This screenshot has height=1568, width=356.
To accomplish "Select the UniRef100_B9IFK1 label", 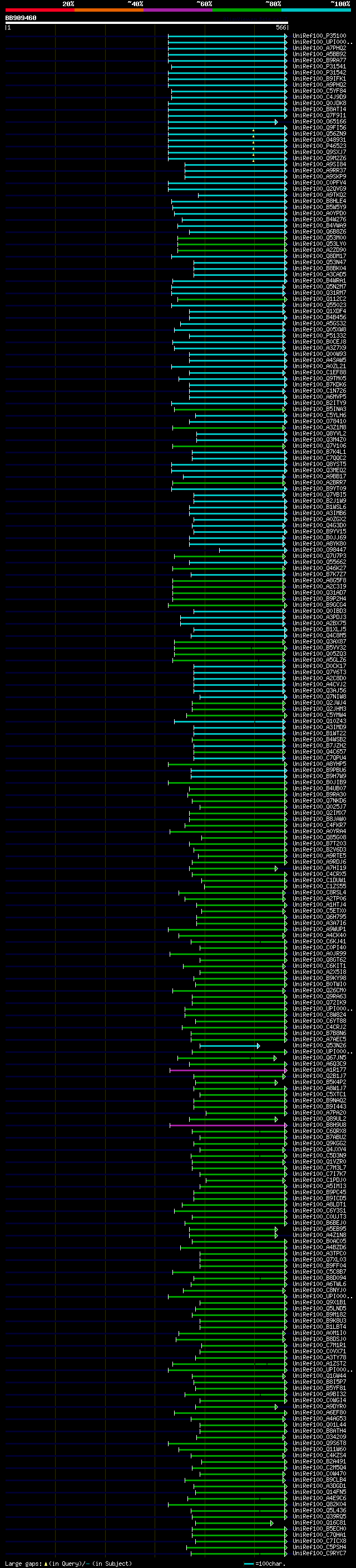I will point(319,78).
